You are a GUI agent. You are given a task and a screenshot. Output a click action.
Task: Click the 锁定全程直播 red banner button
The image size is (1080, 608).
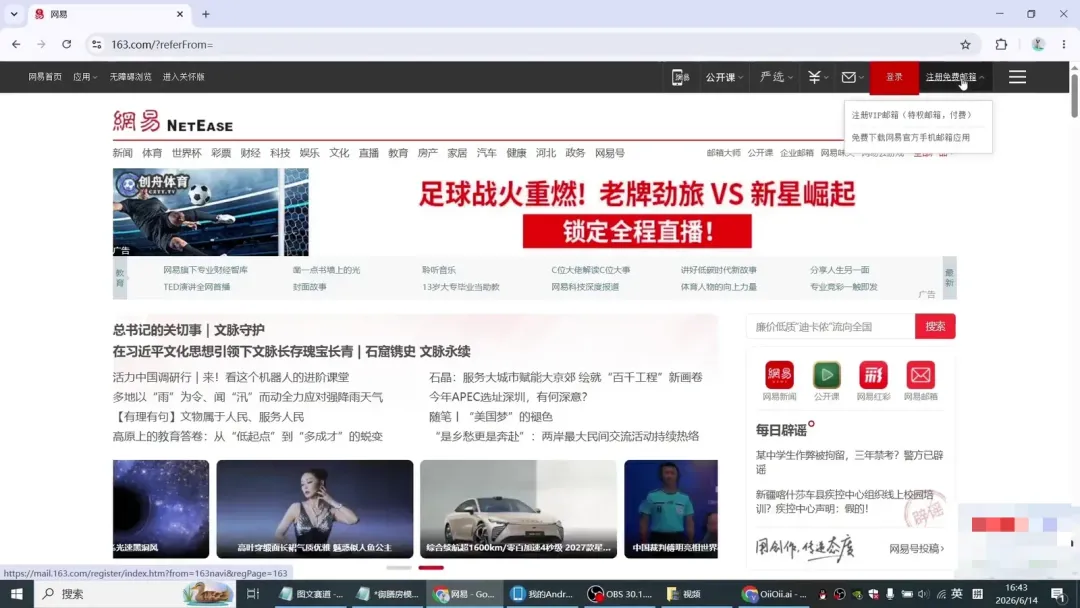pos(637,231)
